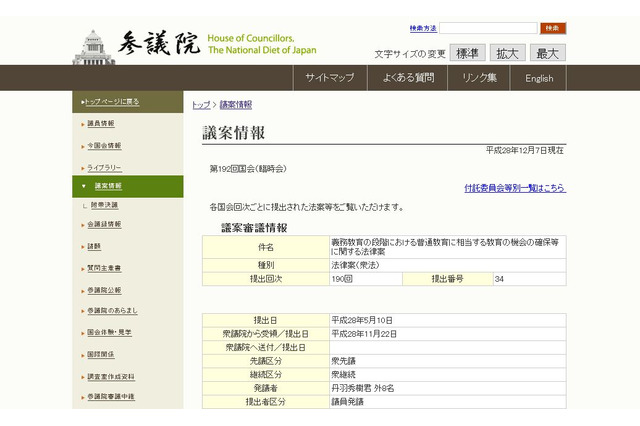Image resolution: width=640 pixels, height=426 pixels.
Task: Open 国際関係 in the sidebar
Action: tap(101, 354)
